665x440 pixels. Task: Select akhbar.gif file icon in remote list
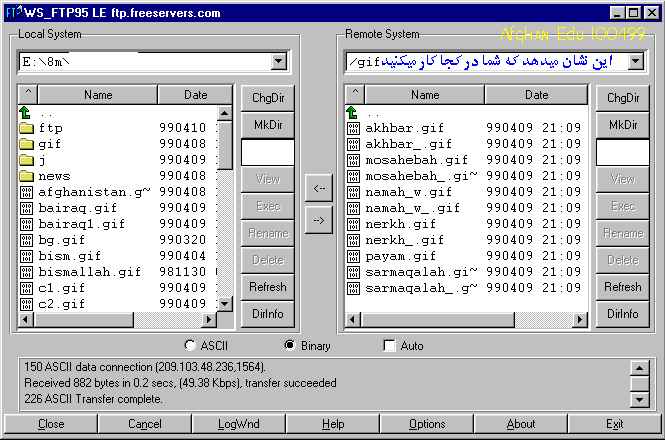(352, 128)
